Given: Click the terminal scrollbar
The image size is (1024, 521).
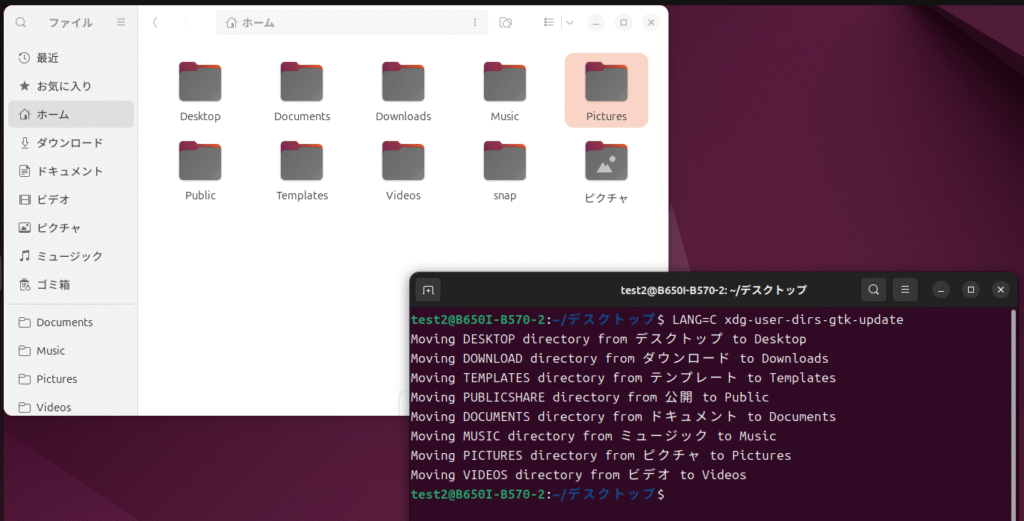Looking at the screenshot, I should (1013, 415).
